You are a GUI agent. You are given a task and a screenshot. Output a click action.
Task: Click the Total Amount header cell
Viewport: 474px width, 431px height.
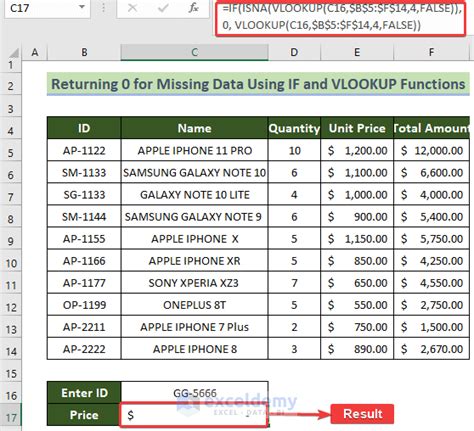point(431,128)
